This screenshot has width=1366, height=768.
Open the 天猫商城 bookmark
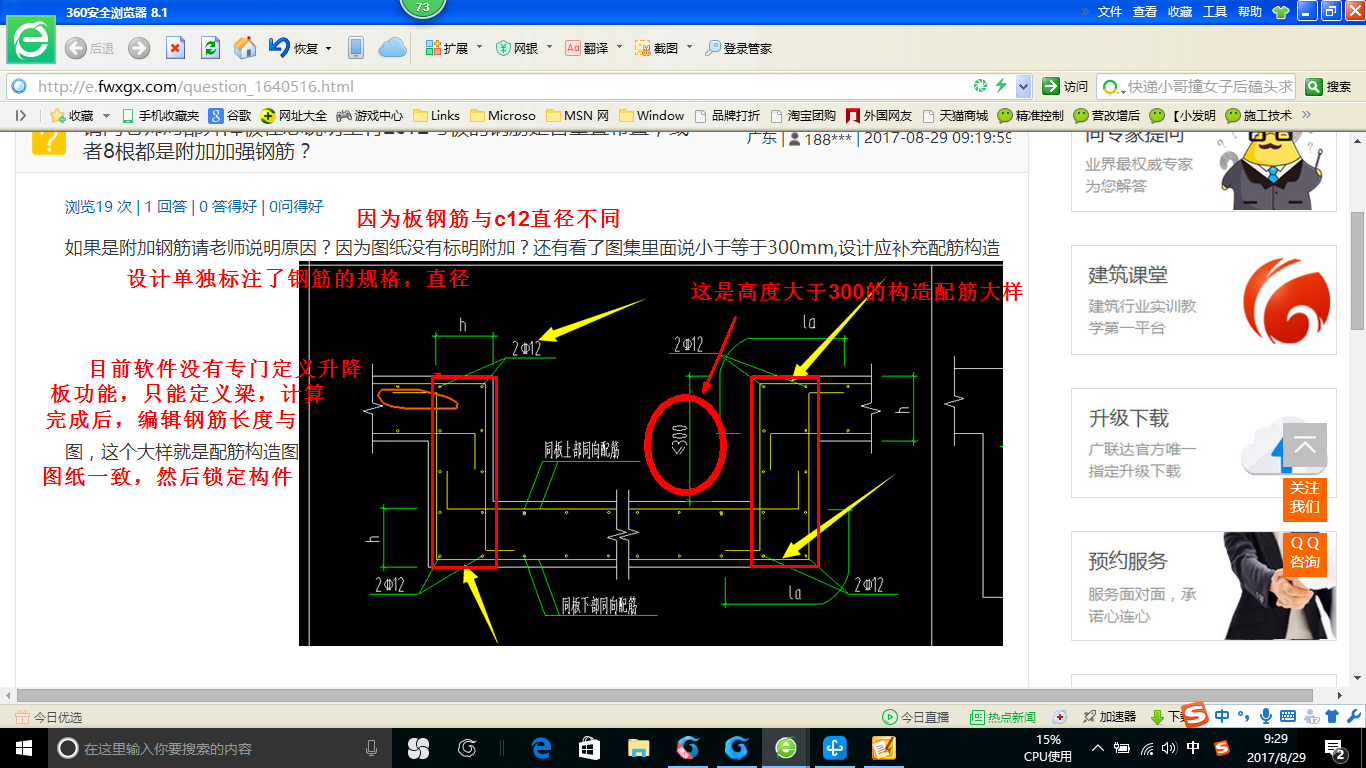click(x=955, y=115)
